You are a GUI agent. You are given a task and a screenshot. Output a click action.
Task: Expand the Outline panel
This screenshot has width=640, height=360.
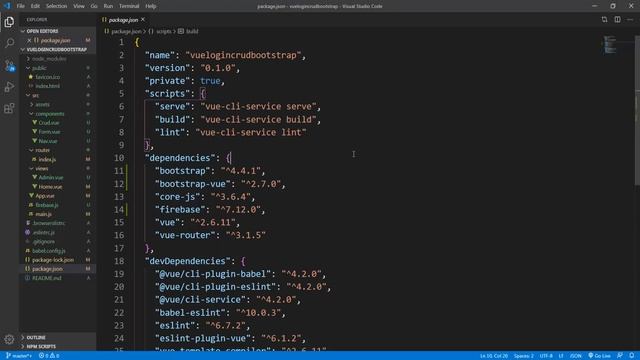tap(57, 338)
